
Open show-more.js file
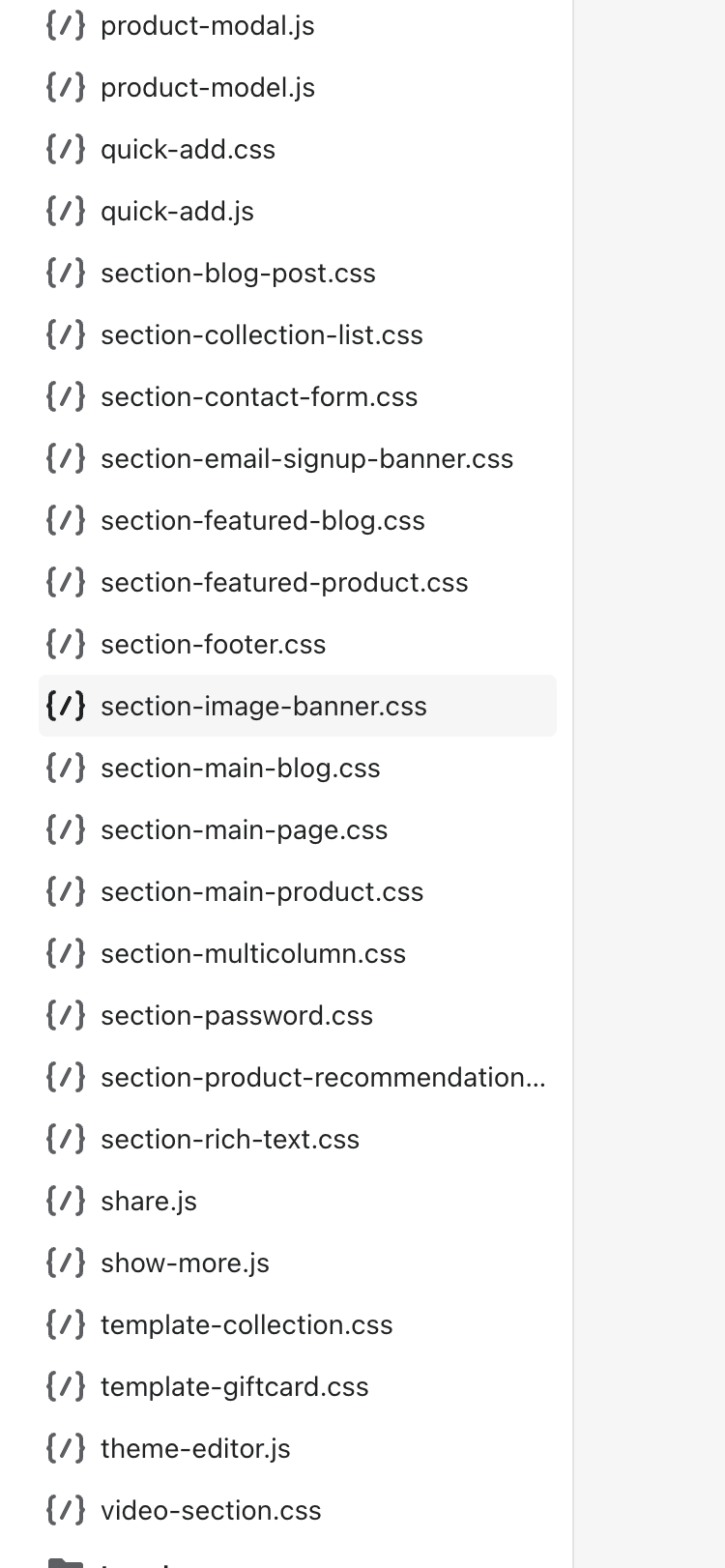pos(185,1263)
